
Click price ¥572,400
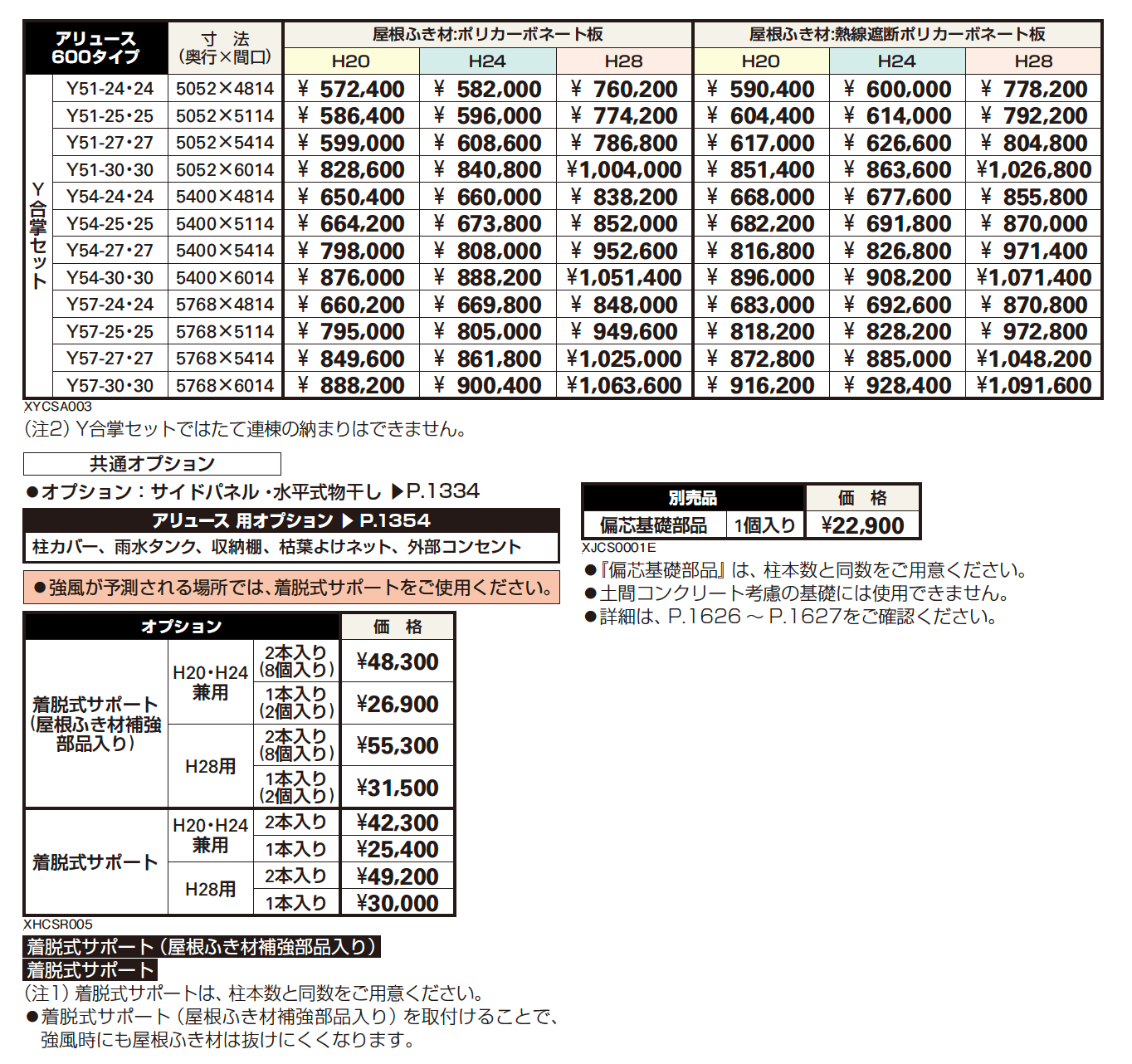tap(351, 89)
